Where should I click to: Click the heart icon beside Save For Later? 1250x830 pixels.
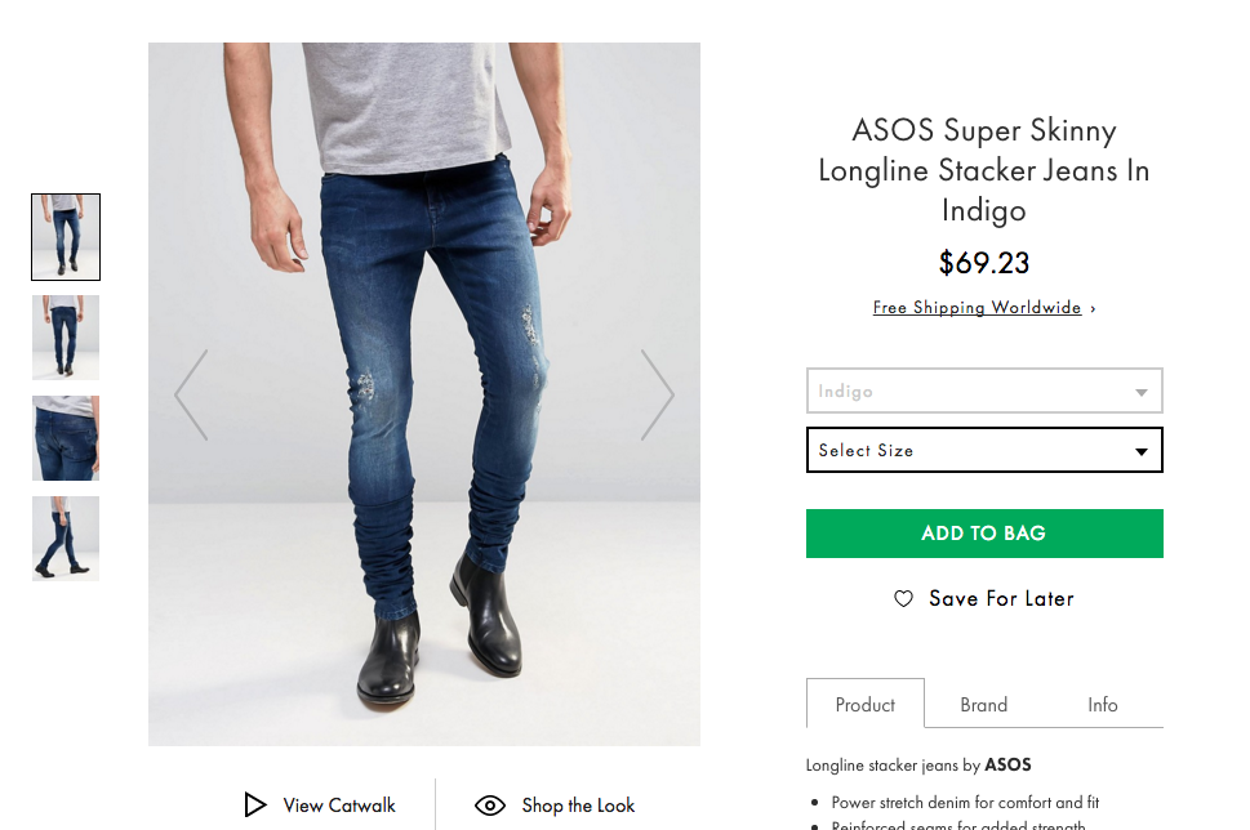pos(903,599)
